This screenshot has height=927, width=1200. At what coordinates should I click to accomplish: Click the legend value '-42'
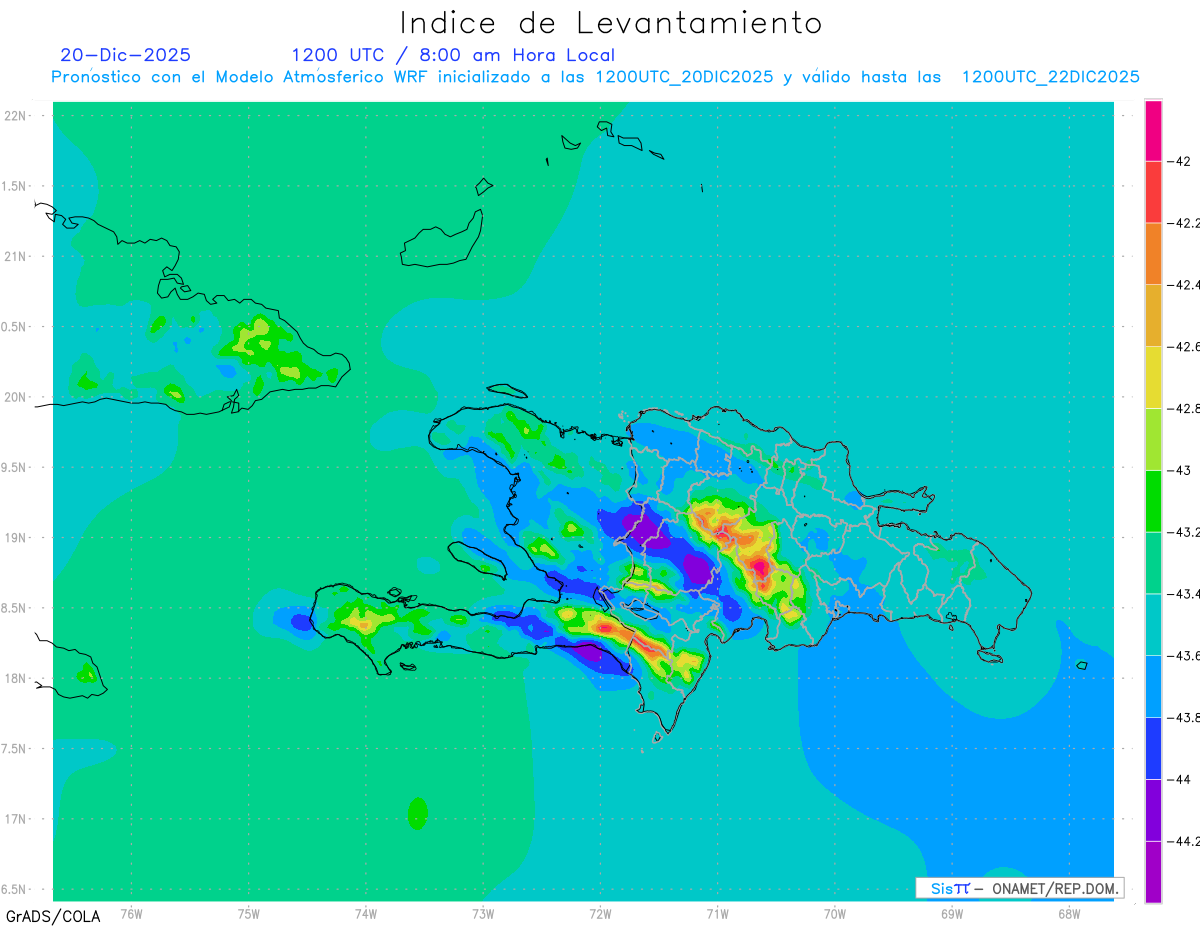coord(1180,161)
